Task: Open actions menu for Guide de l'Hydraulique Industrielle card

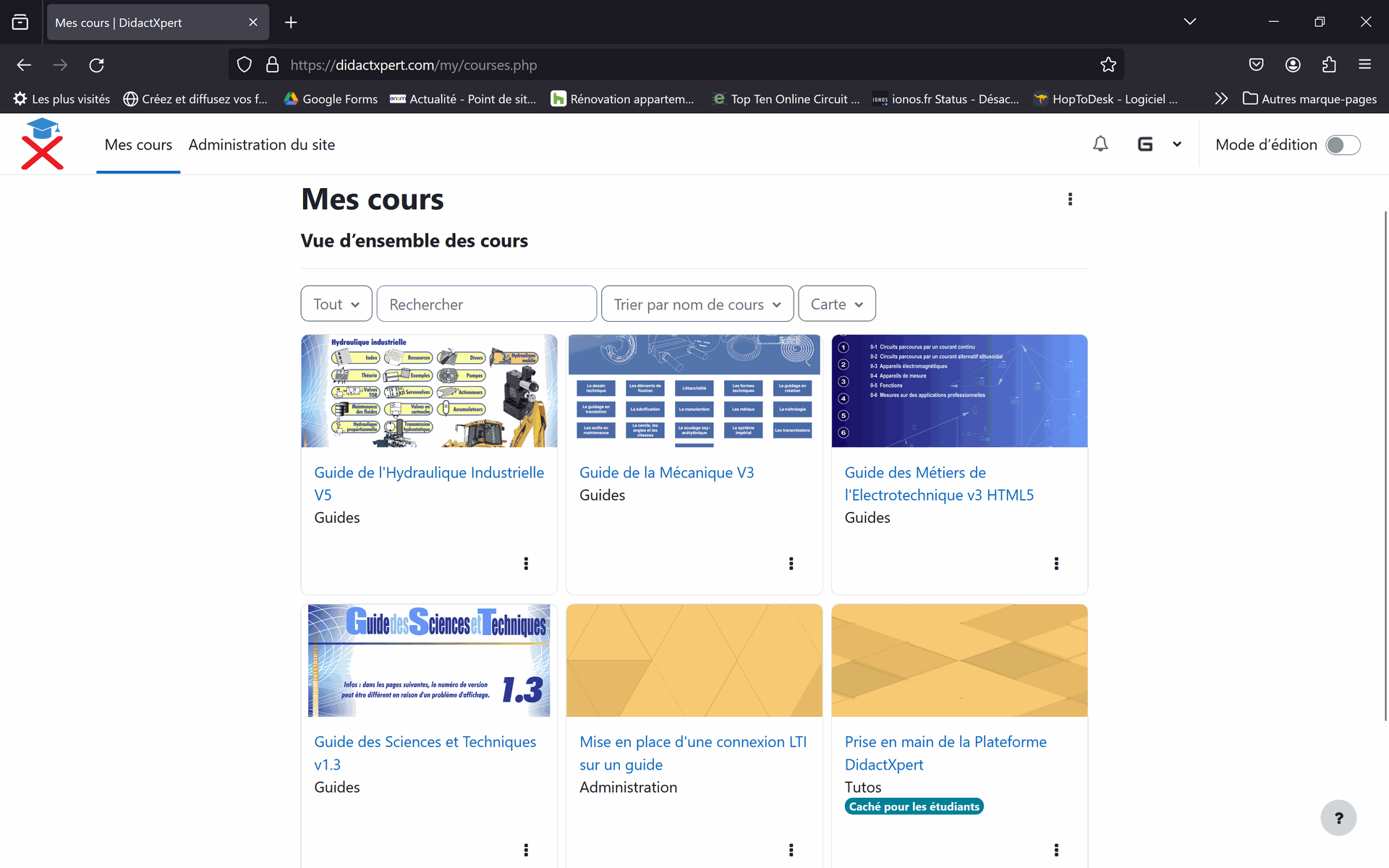Action: pyautogui.click(x=526, y=563)
